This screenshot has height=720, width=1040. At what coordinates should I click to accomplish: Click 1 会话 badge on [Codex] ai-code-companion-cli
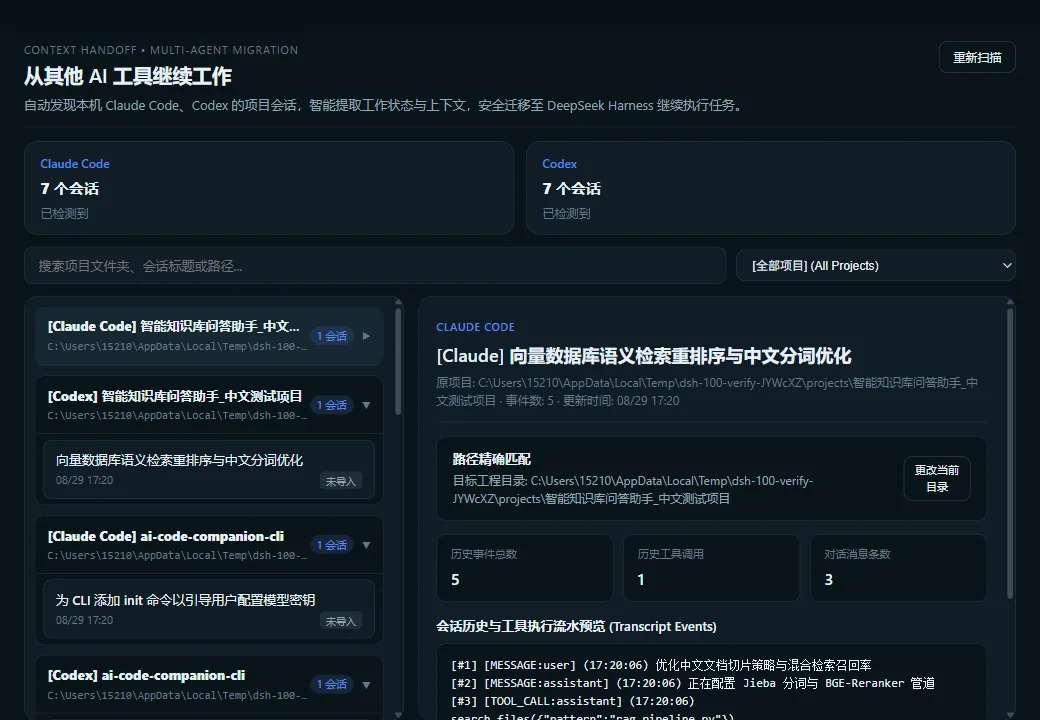point(332,684)
